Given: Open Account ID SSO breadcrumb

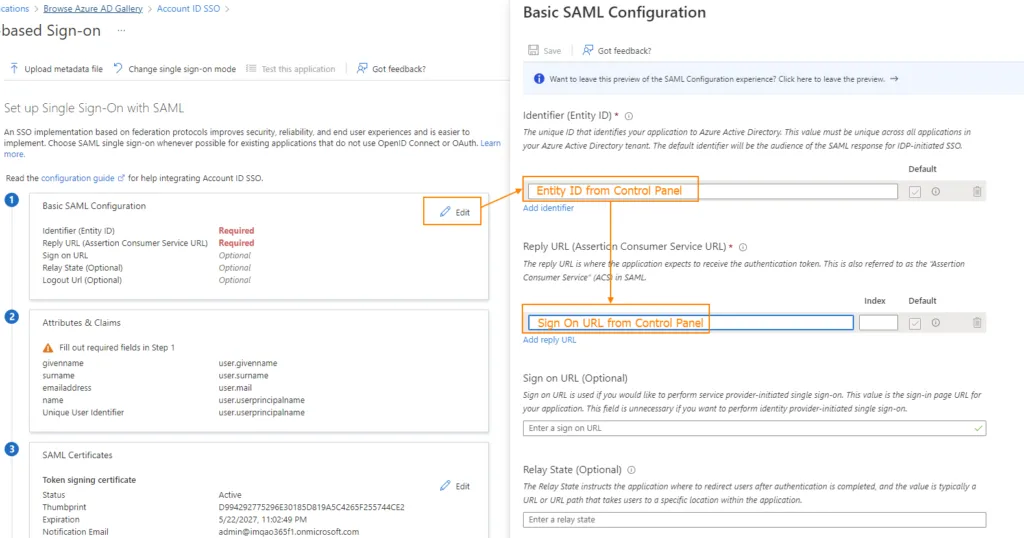Looking at the screenshot, I should 188,8.
